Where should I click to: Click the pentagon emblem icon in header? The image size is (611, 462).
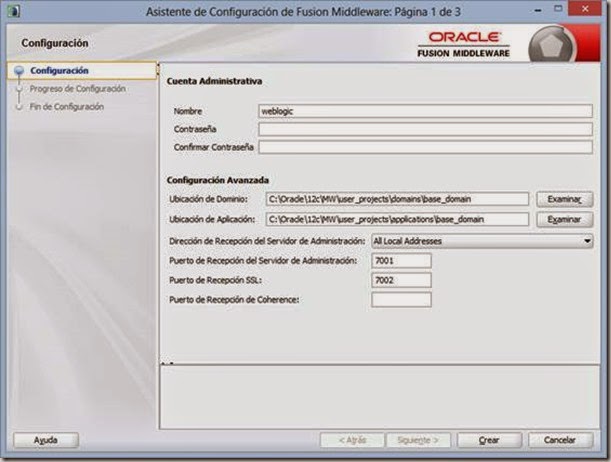pos(553,46)
